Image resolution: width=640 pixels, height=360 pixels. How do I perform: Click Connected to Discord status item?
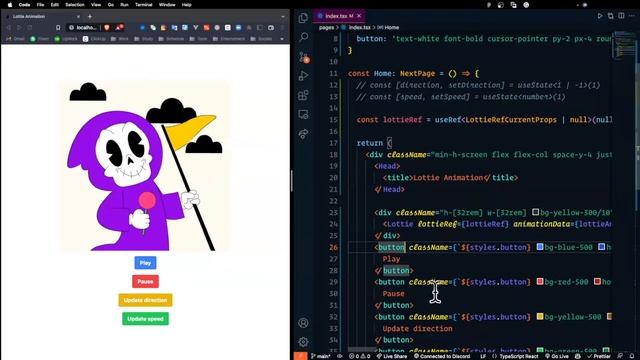(x=442, y=356)
